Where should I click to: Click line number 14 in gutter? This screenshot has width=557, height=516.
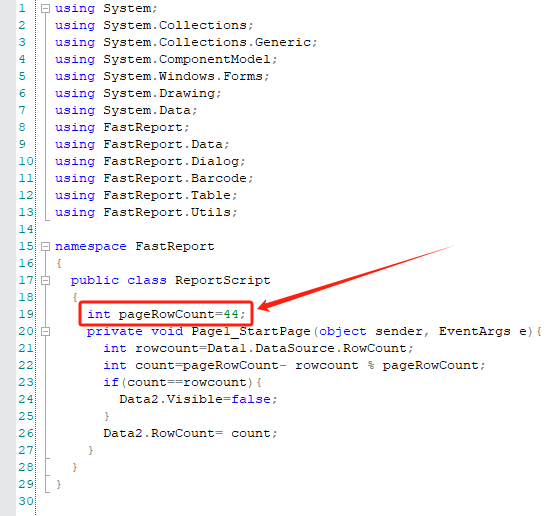click(26, 229)
